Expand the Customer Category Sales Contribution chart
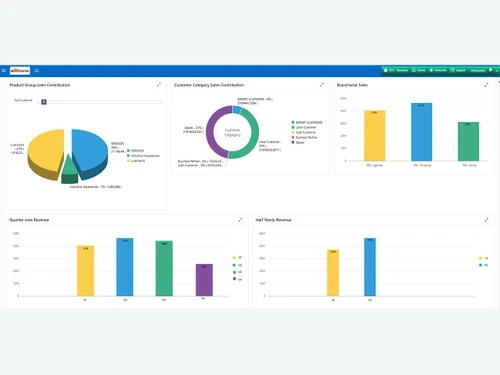500x375 pixels. [x=322, y=85]
